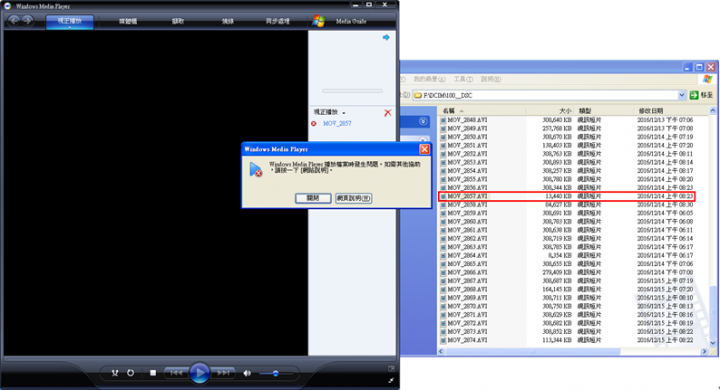Click the play button in Windows Media Player

click(x=199, y=373)
